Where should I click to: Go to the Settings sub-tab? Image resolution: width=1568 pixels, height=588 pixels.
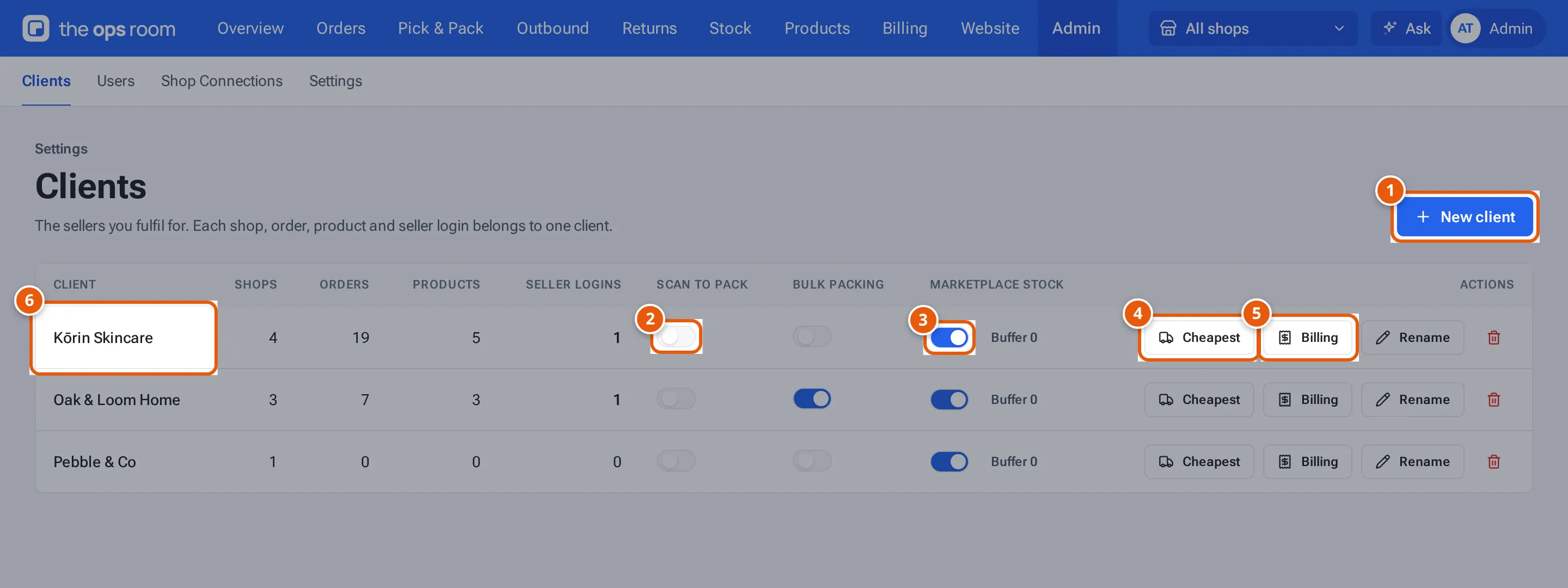pyautogui.click(x=335, y=81)
